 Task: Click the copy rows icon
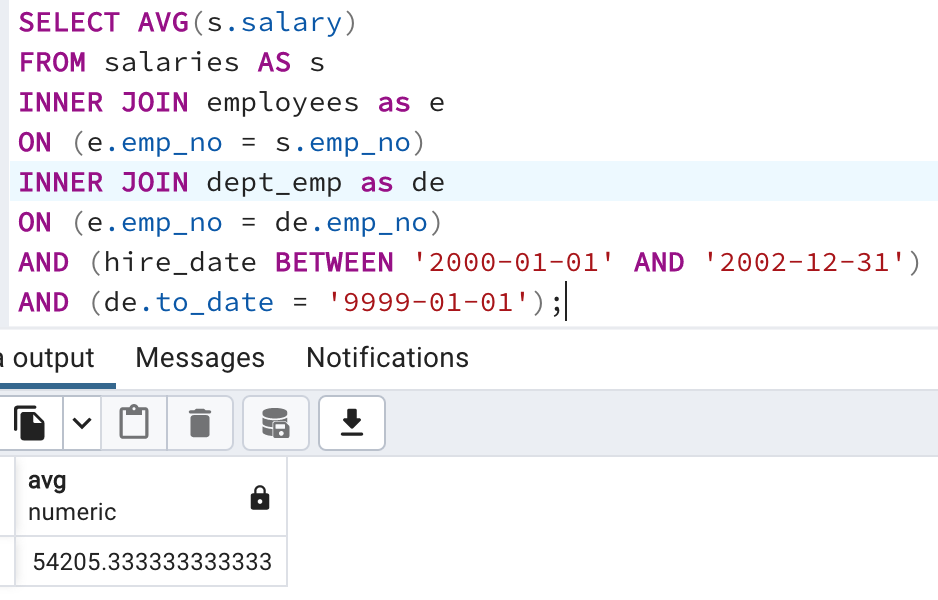click(x=29, y=422)
